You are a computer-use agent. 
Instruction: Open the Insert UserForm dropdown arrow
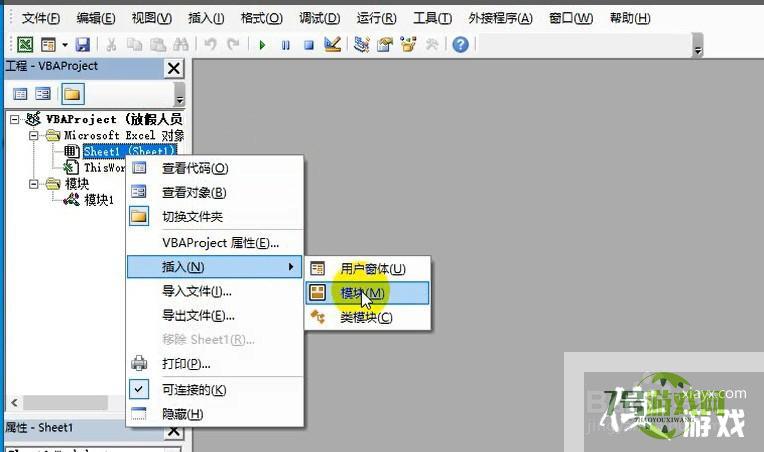65,45
